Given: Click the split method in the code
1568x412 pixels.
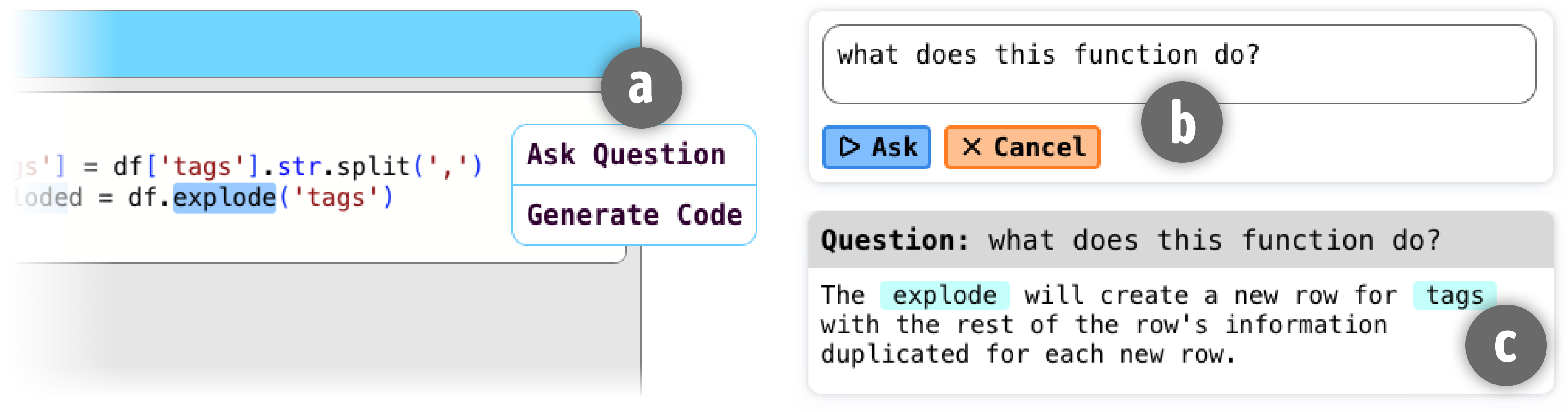Looking at the screenshot, I should tap(374, 166).
